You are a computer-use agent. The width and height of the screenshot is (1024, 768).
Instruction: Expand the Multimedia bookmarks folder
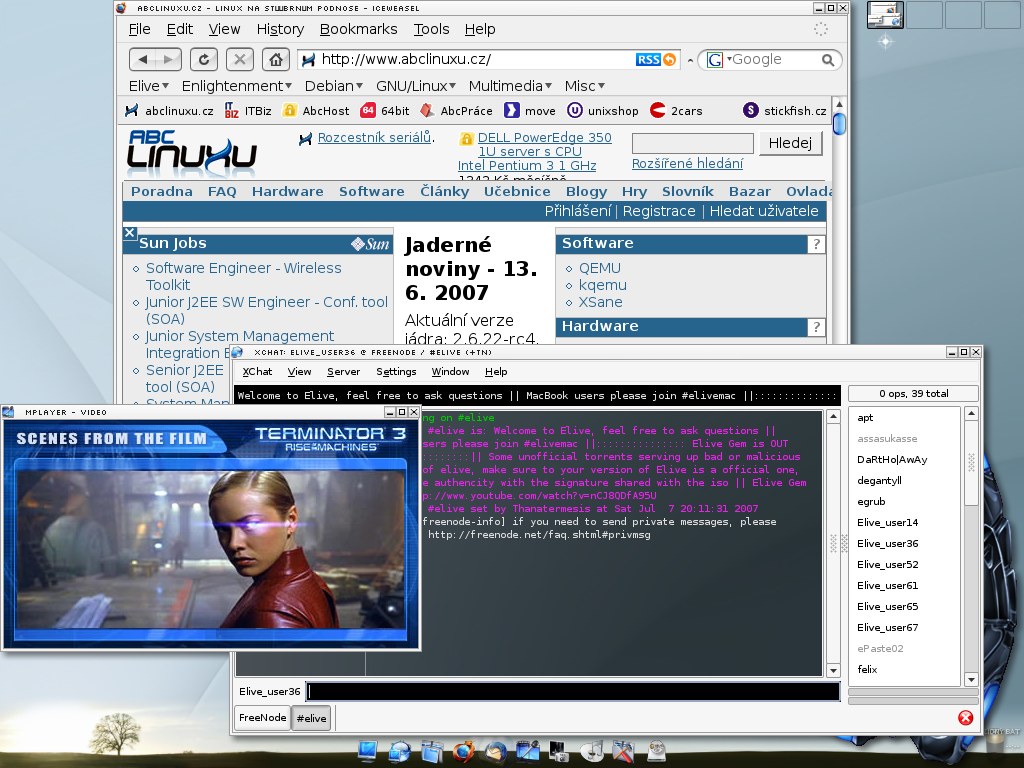510,86
